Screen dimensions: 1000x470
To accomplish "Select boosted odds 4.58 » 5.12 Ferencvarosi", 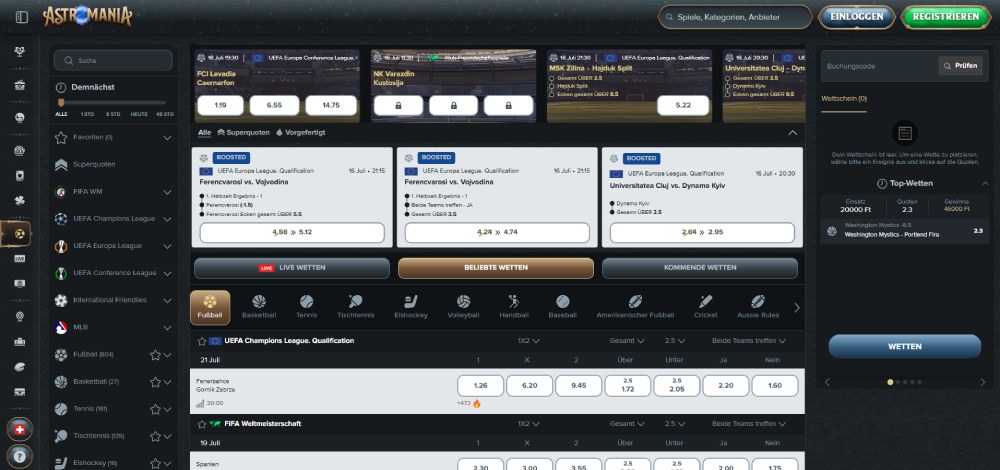I will 292,232.
